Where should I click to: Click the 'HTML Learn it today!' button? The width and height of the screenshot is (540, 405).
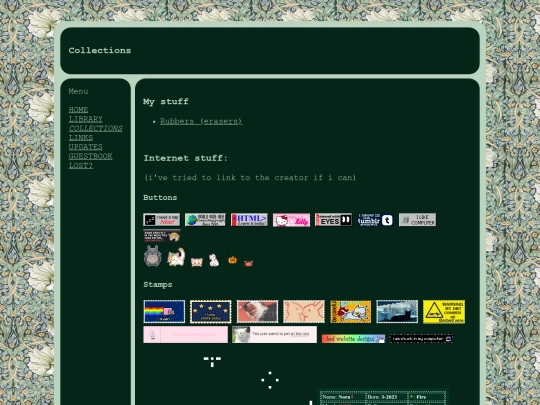(249, 220)
